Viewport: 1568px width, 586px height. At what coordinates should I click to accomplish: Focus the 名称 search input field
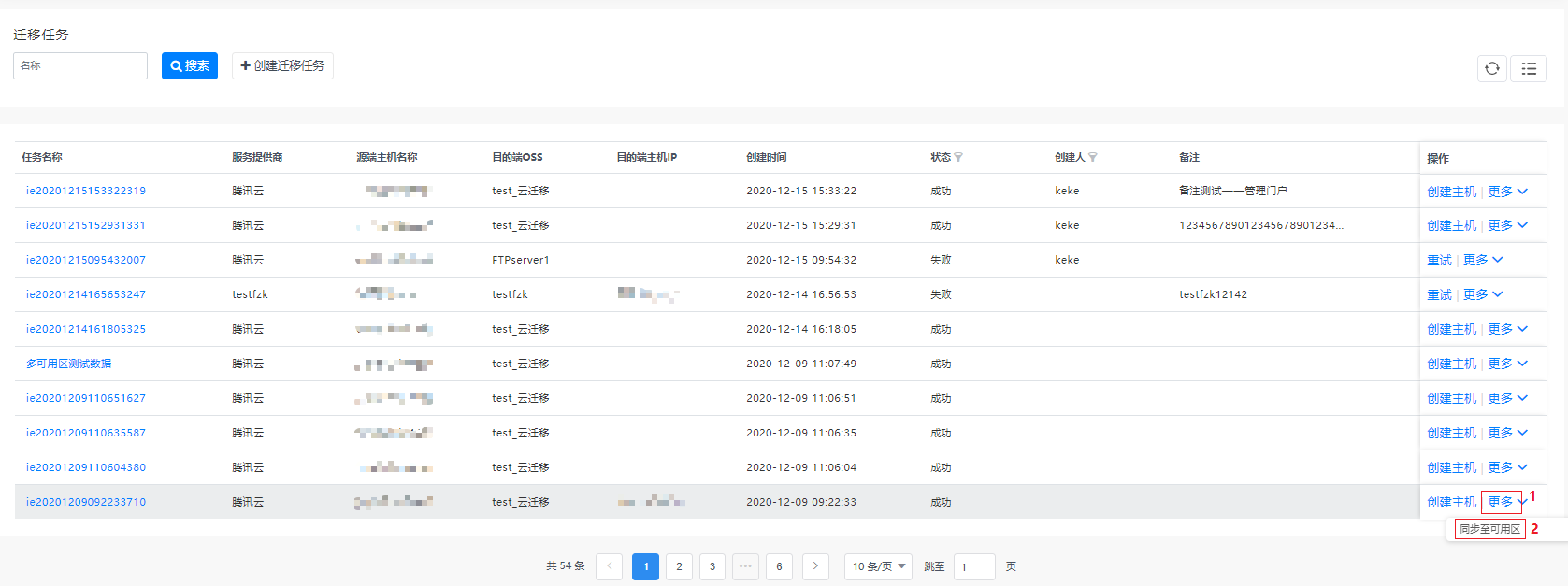click(80, 65)
